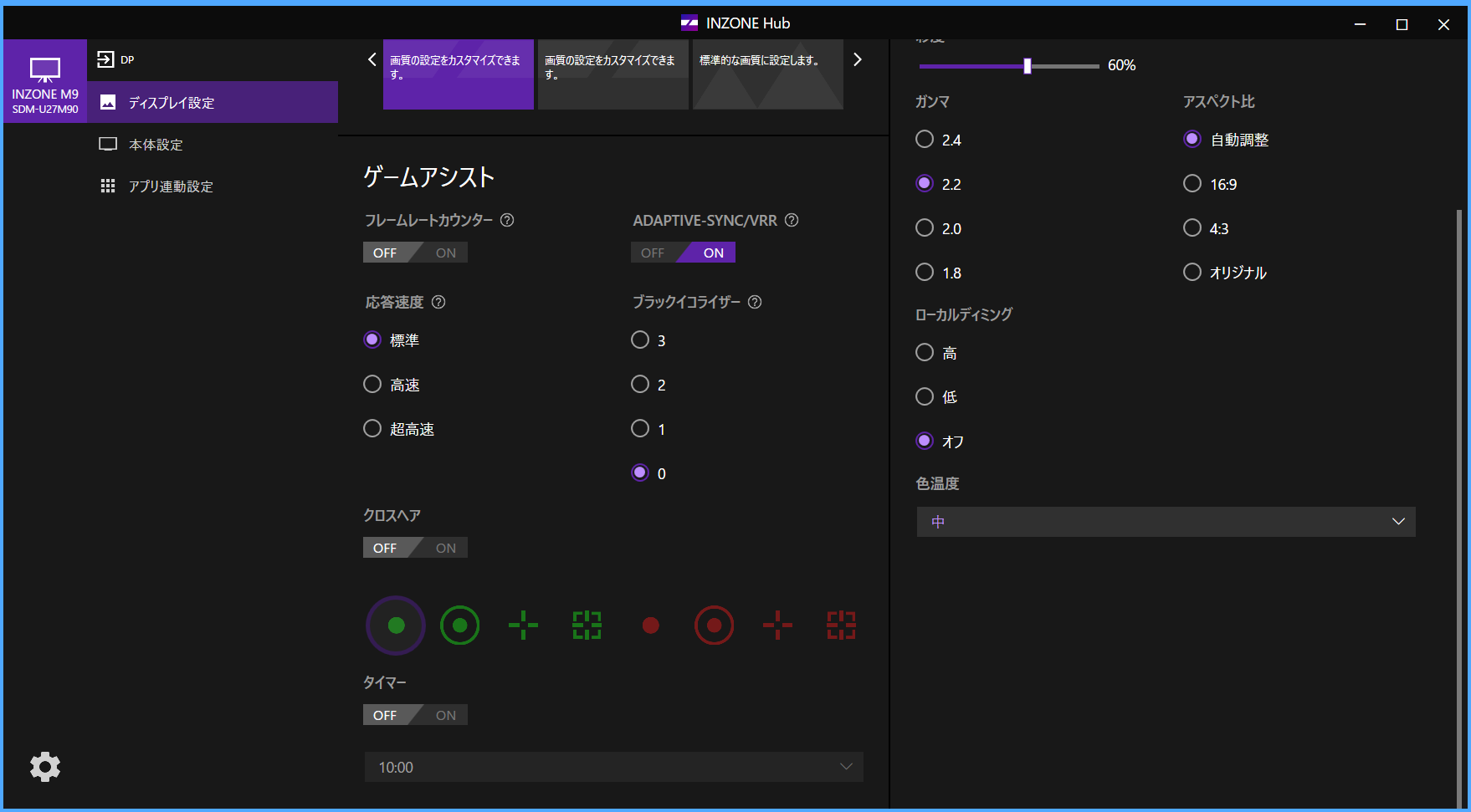Click the 60% slider handle
The image size is (1471, 812).
[1028, 66]
